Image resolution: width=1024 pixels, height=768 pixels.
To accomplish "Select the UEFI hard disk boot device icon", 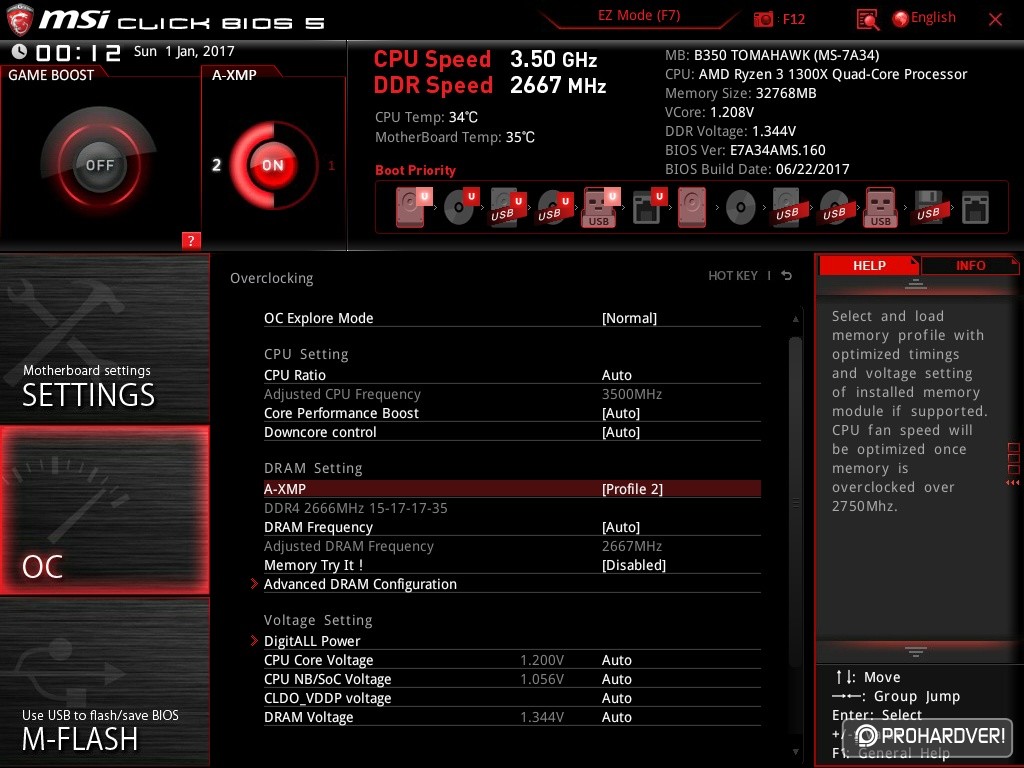I will coord(413,207).
